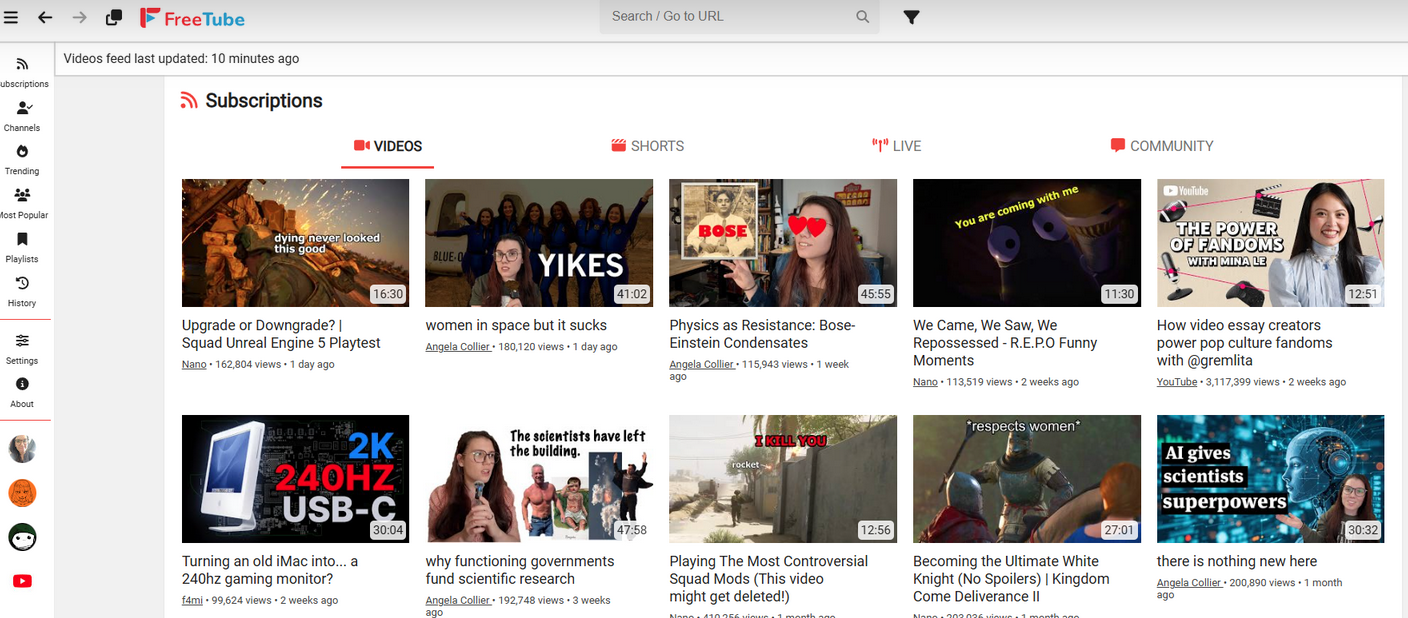Switch to the Shorts tab

[x=648, y=146]
